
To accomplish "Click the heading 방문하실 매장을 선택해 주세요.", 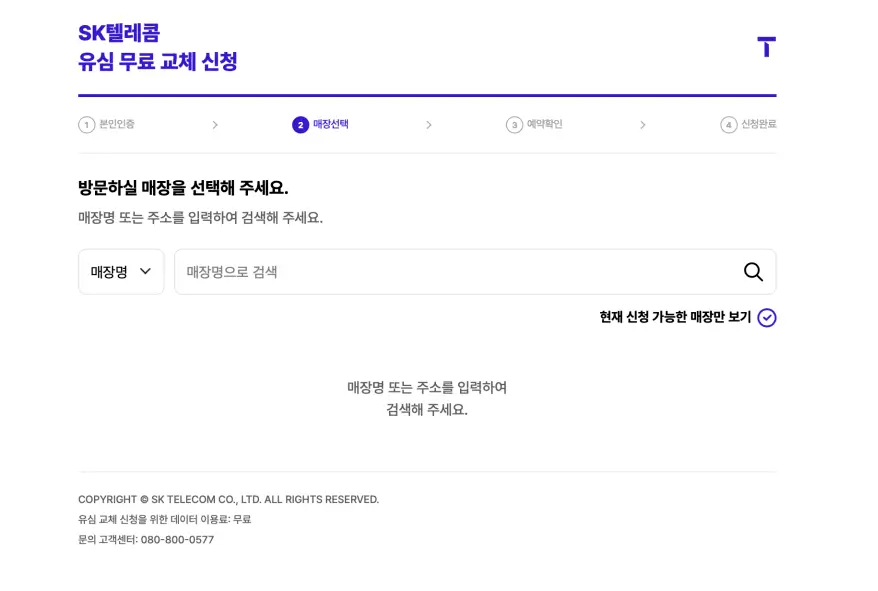I will [183, 188].
